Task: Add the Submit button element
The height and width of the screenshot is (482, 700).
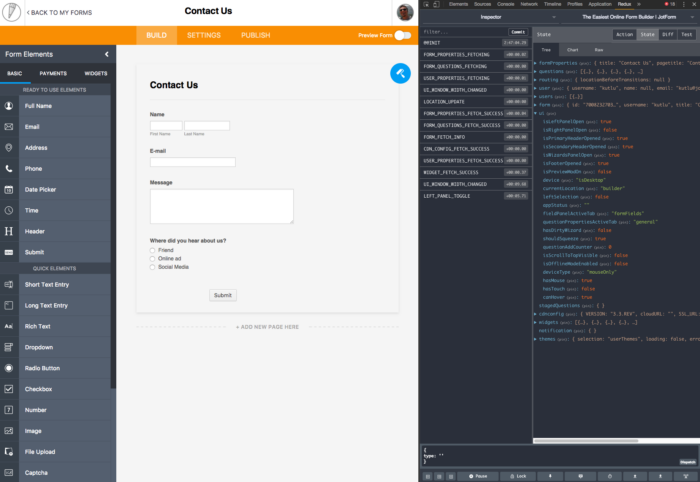Action: 55,252
